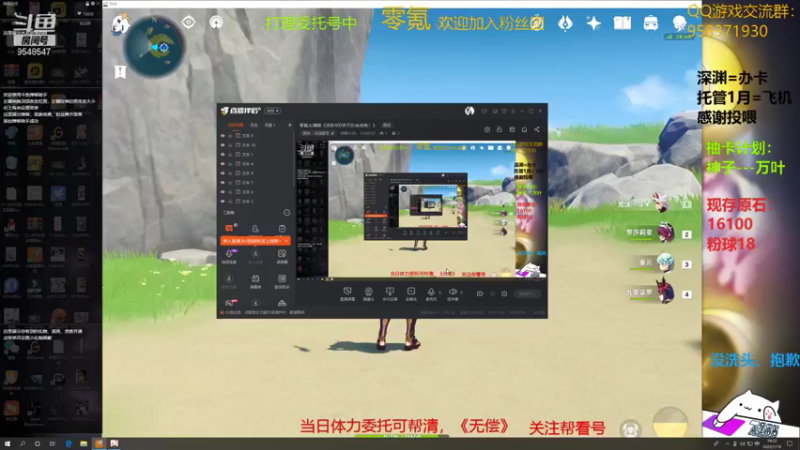
Task: Click the microphone icon in the bottom toolbar
Action: click(431, 292)
